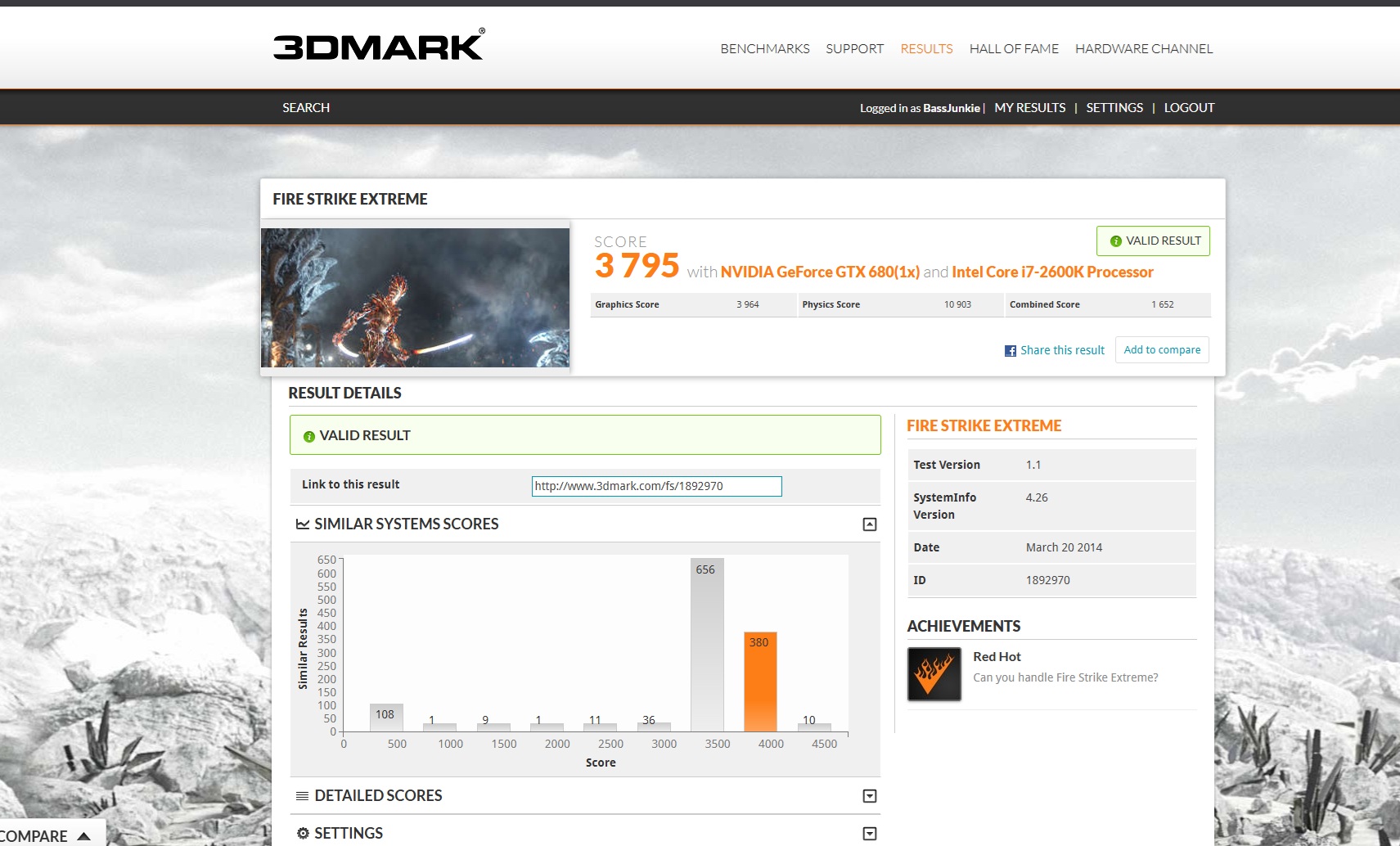Click the info icon on the Valid Result badge
Screen dimensions: 1400x846
[x=1115, y=241]
